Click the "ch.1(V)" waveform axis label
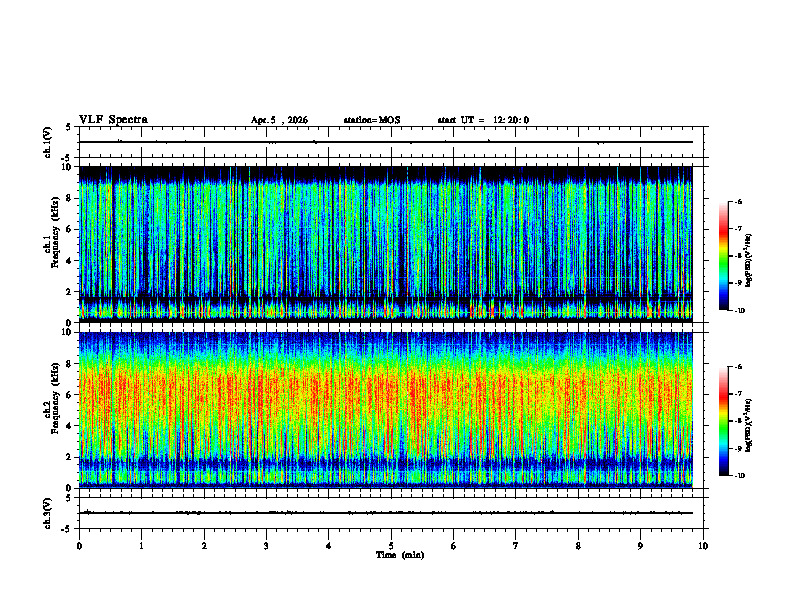792x612 pixels. [48, 142]
